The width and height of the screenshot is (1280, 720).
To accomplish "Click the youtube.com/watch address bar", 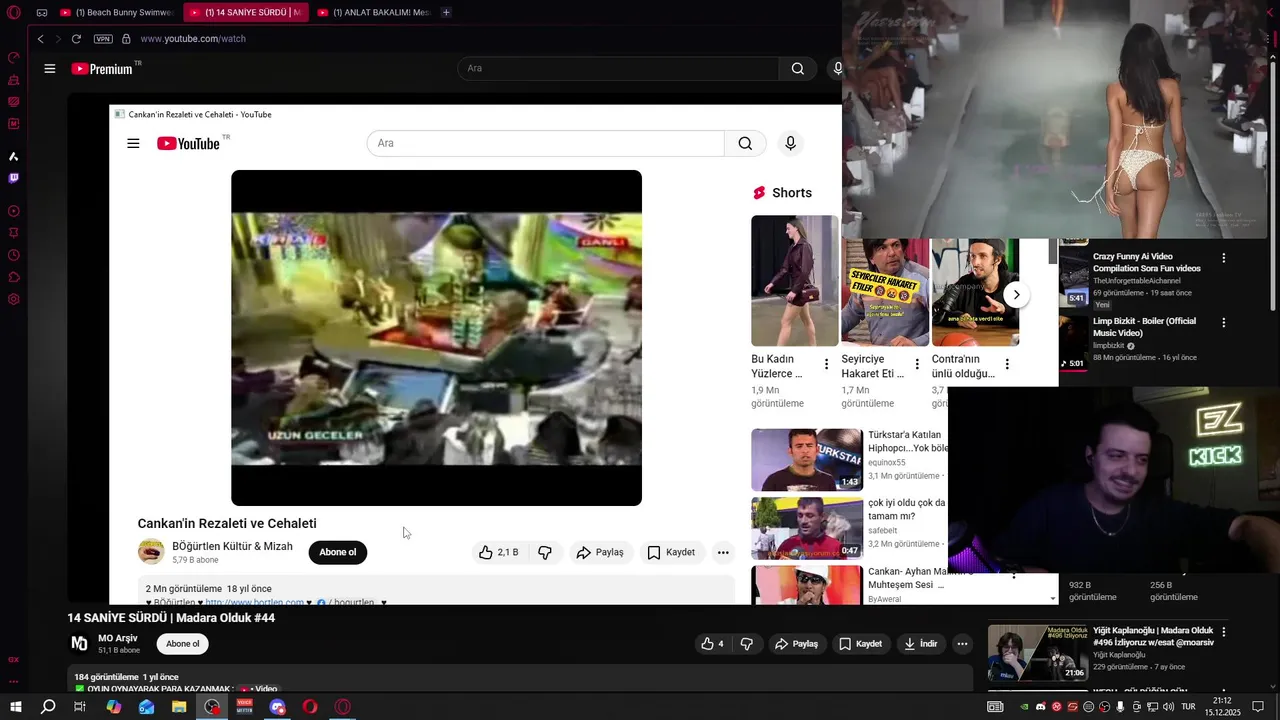I will [193, 39].
